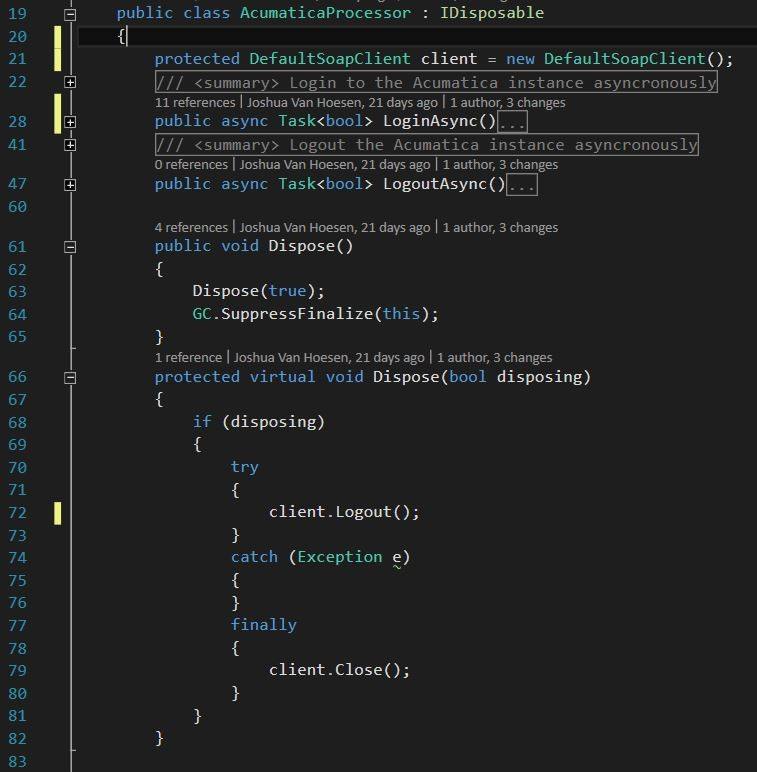Click the warning-underlined variable e in catch

397,558
